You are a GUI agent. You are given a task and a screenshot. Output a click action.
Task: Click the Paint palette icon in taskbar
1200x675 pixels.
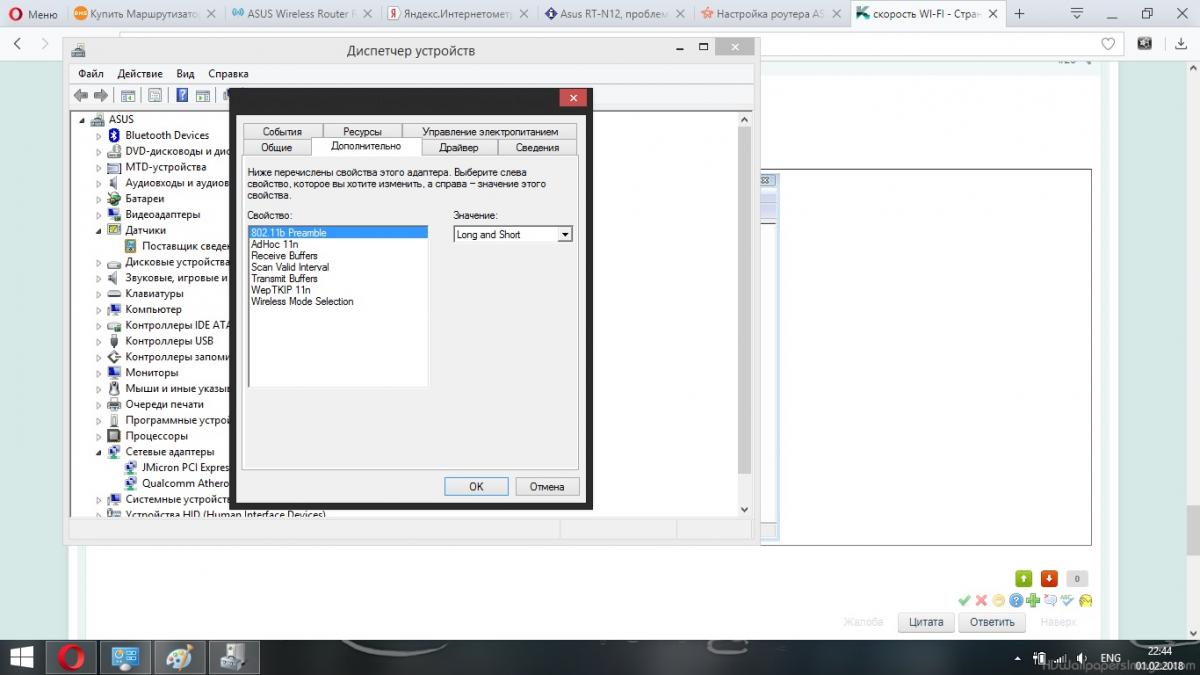click(179, 657)
